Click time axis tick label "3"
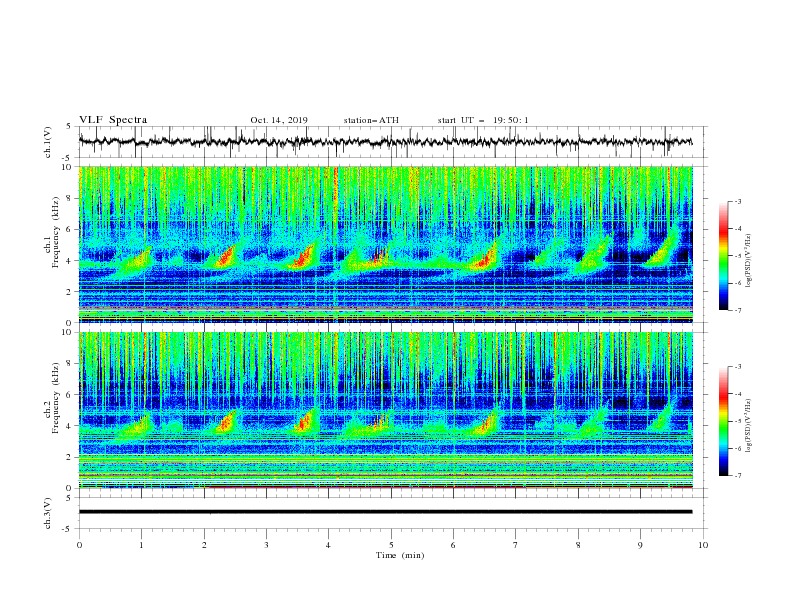The image size is (792, 612). pos(266,545)
